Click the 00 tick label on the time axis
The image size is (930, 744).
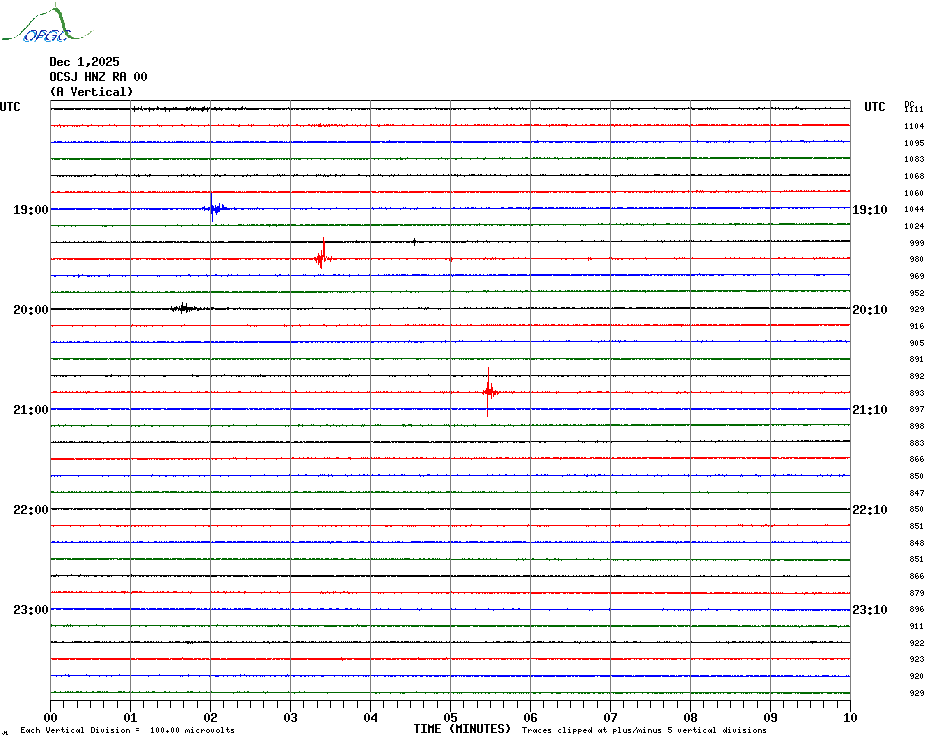coord(51,717)
